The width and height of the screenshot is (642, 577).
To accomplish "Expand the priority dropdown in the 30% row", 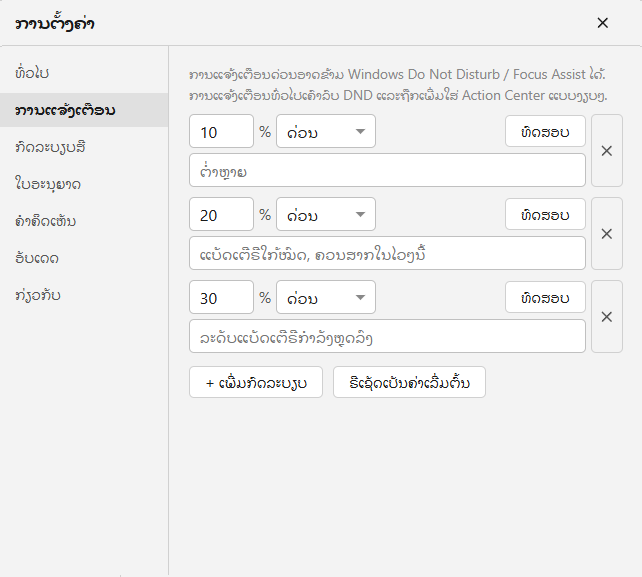I will click(x=326, y=297).
